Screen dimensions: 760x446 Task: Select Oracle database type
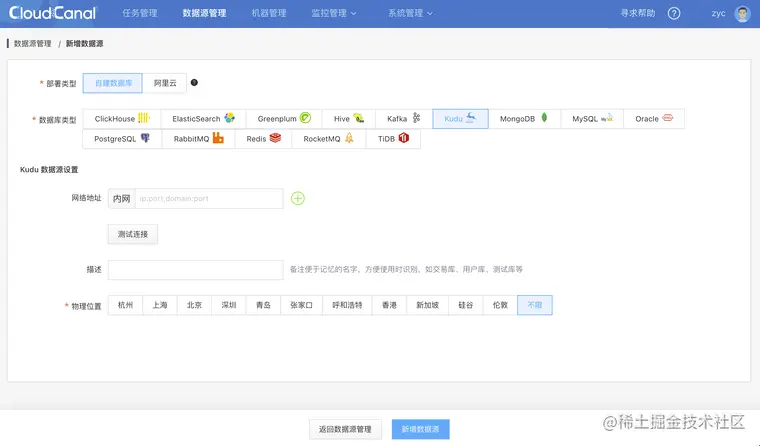(x=654, y=119)
